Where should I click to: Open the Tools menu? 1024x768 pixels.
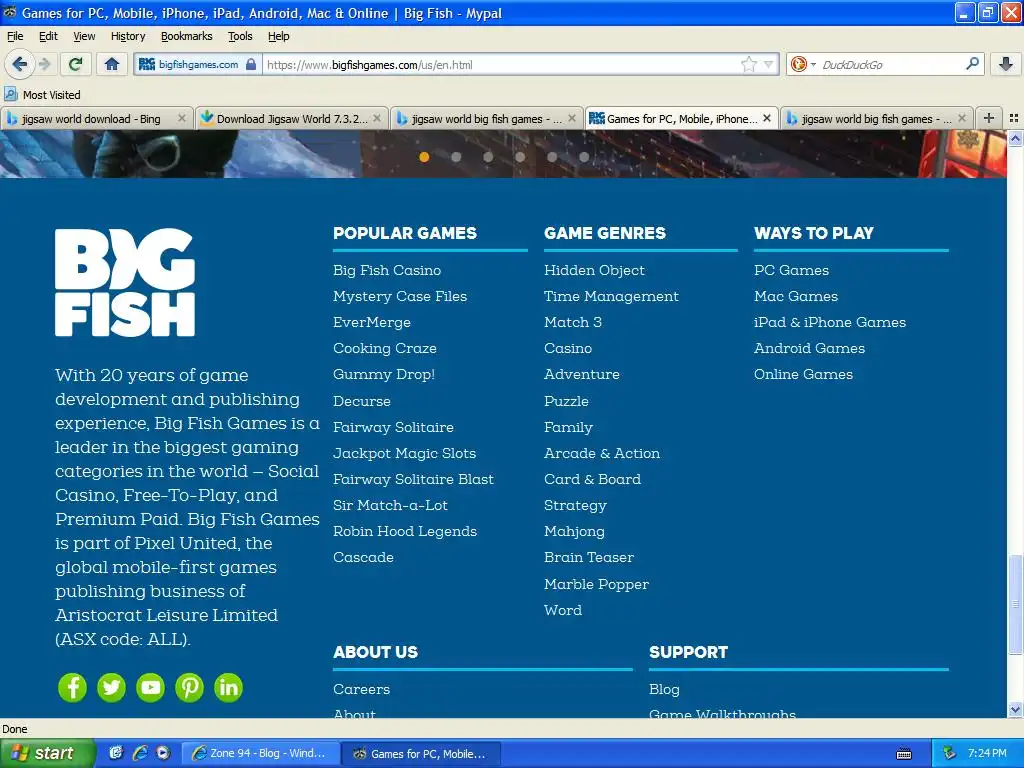coord(240,36)
